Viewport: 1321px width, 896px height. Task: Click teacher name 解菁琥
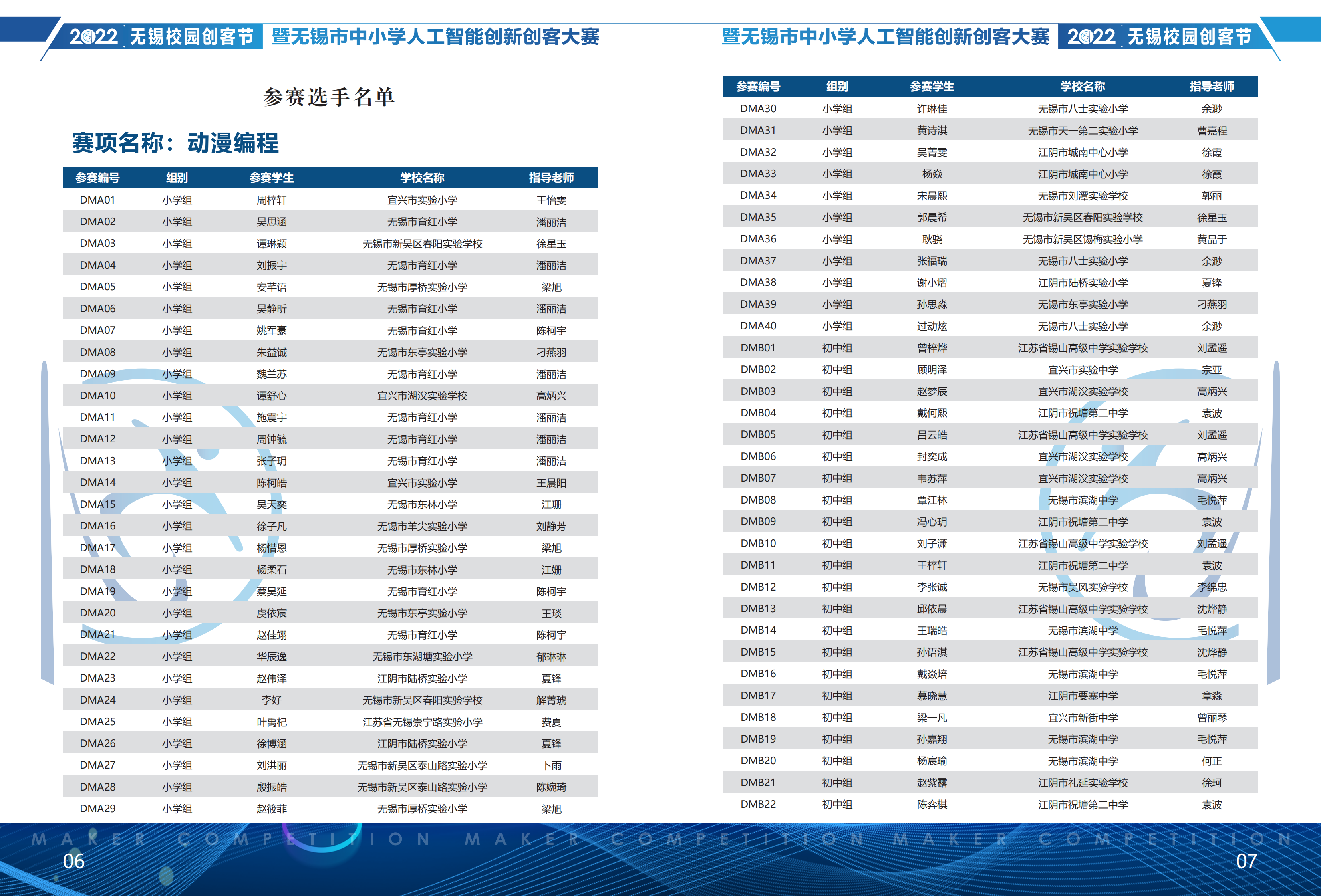click(x=551, y=700)
